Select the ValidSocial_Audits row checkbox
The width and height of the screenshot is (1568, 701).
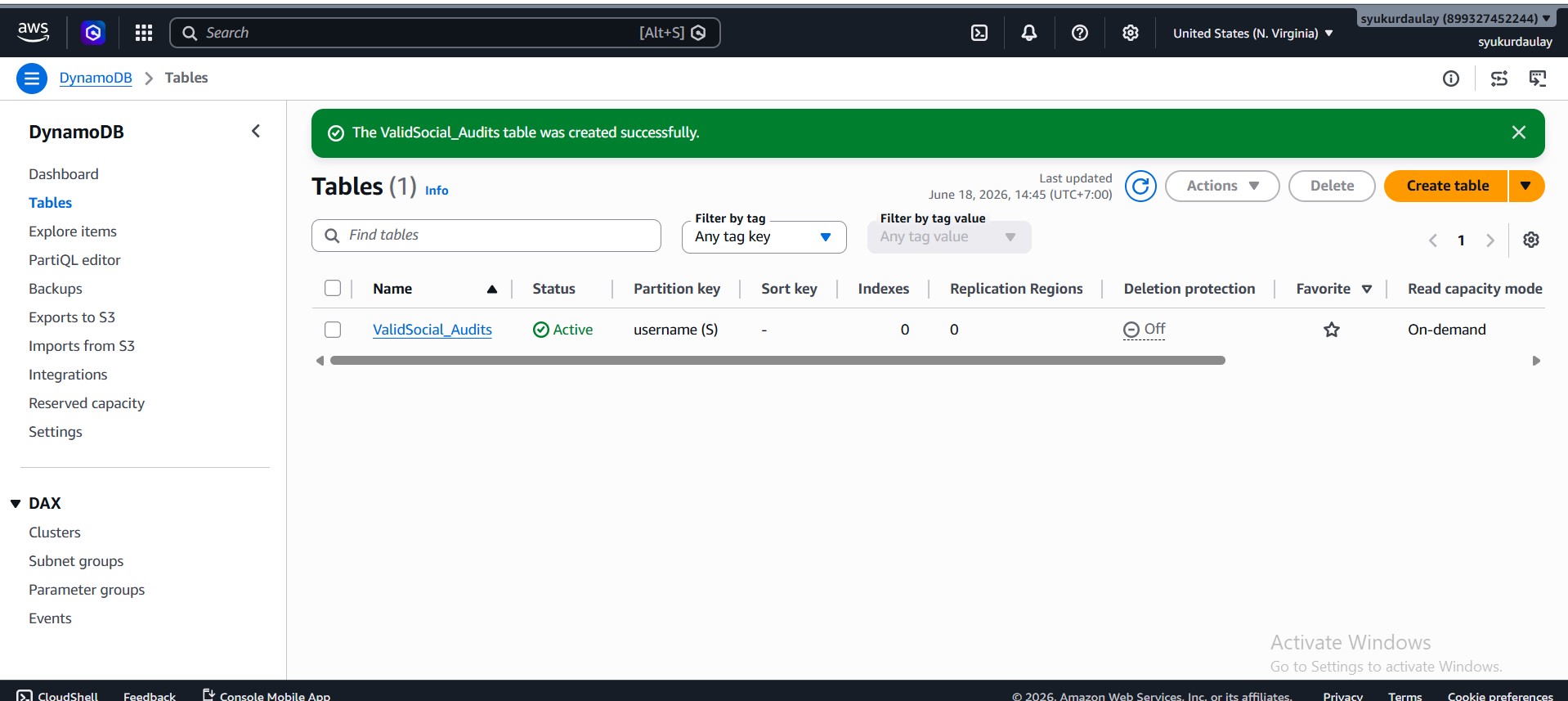coord(333,330)
